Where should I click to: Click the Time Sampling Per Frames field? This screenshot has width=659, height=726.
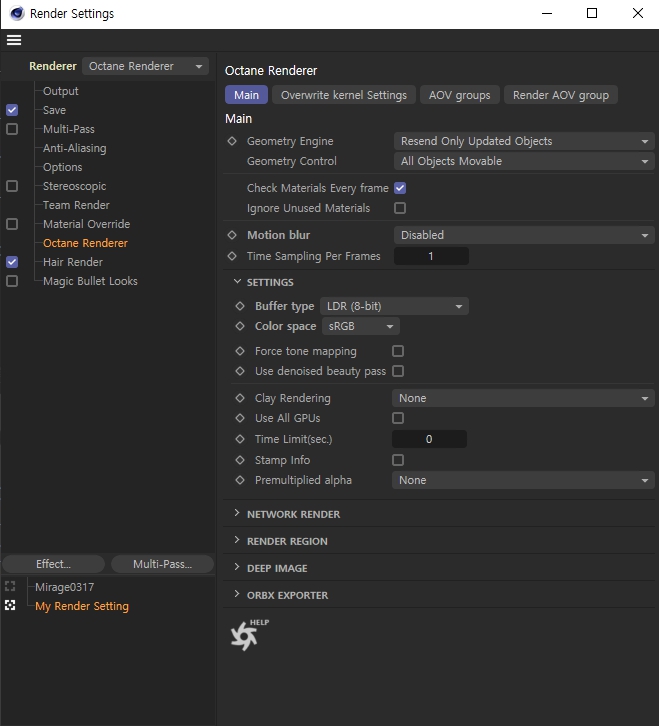click(431, 256)
